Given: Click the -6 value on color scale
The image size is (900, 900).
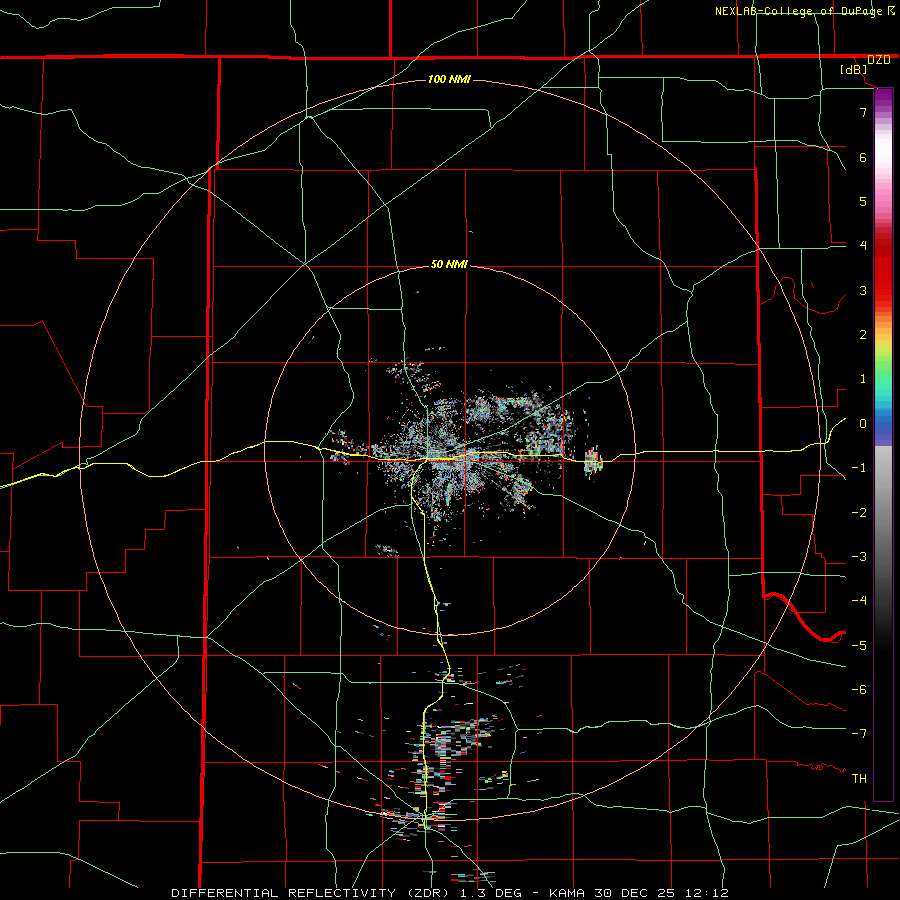Looking at the screenshot, I should click(859, 690).
